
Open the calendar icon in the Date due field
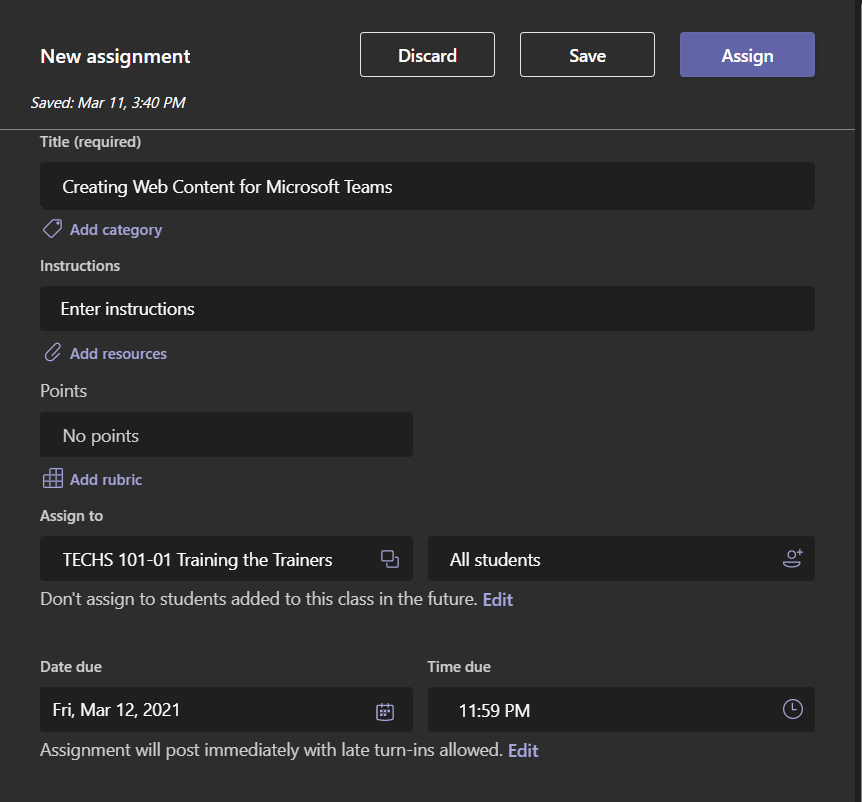tap(385, 711)
